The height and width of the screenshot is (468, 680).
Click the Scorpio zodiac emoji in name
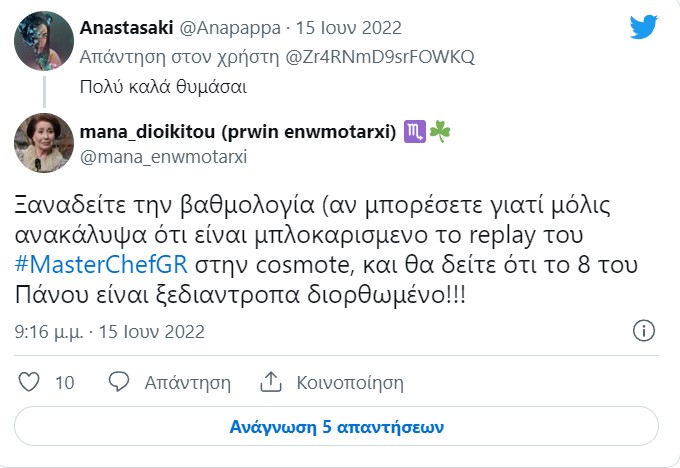(x=413, y=132)
